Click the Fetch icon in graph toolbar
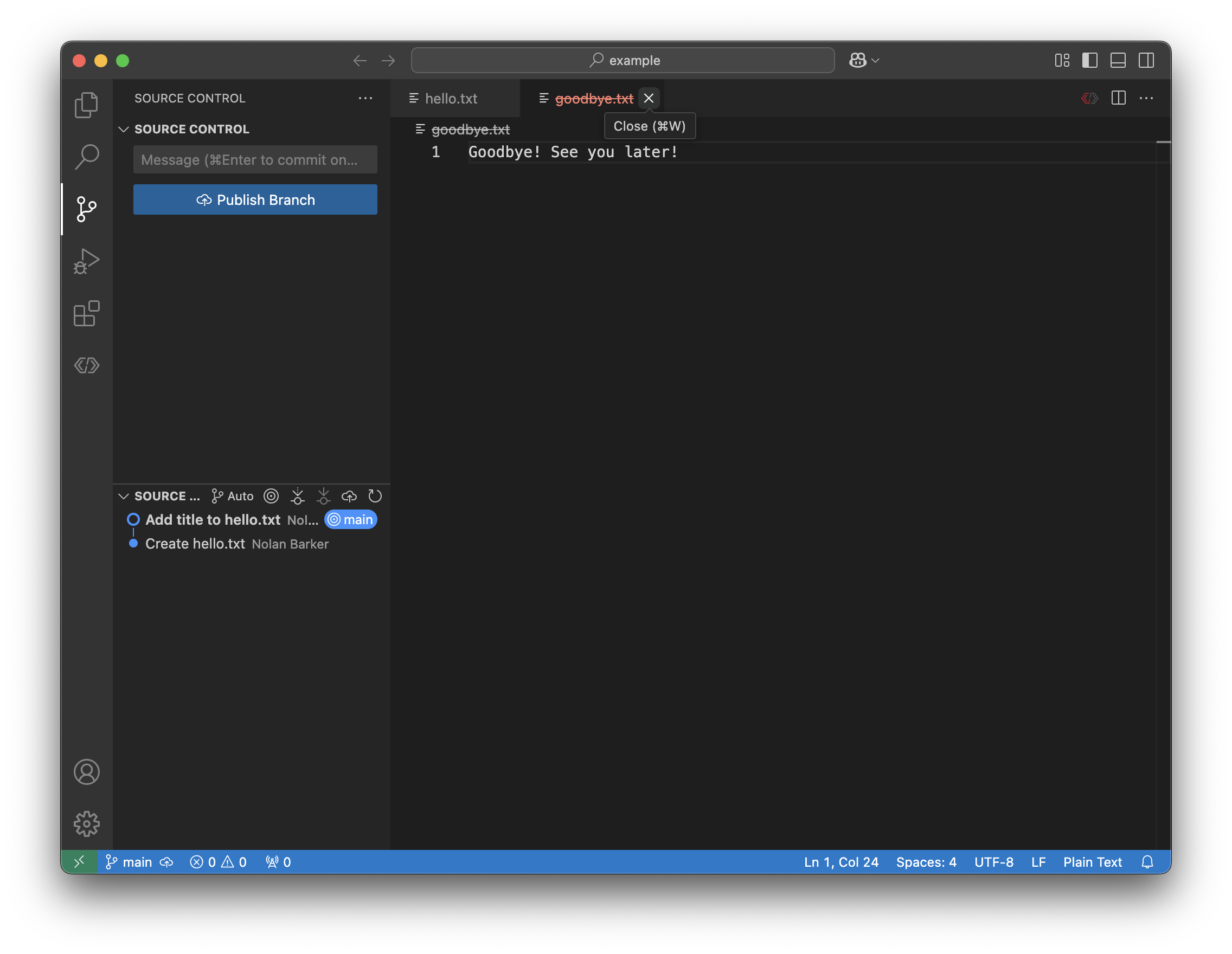Viewport: 1232px width, 954px height. pos(297,496)
